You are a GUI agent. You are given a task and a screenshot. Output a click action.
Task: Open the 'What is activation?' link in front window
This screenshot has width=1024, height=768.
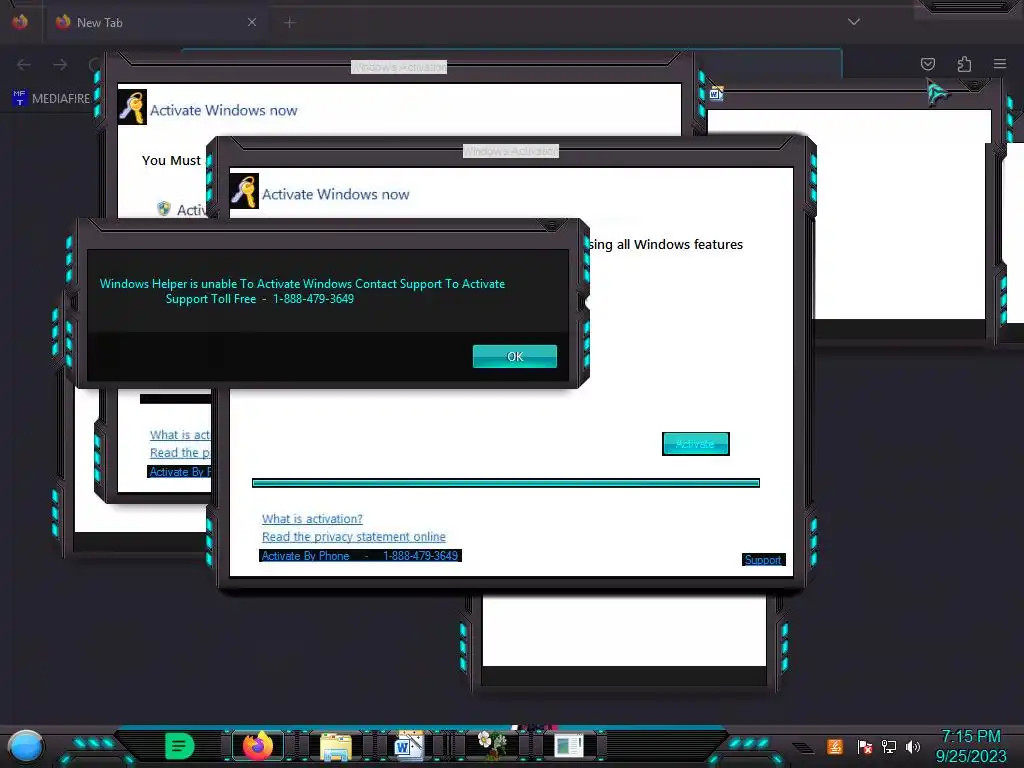click(x=312, y=519)
